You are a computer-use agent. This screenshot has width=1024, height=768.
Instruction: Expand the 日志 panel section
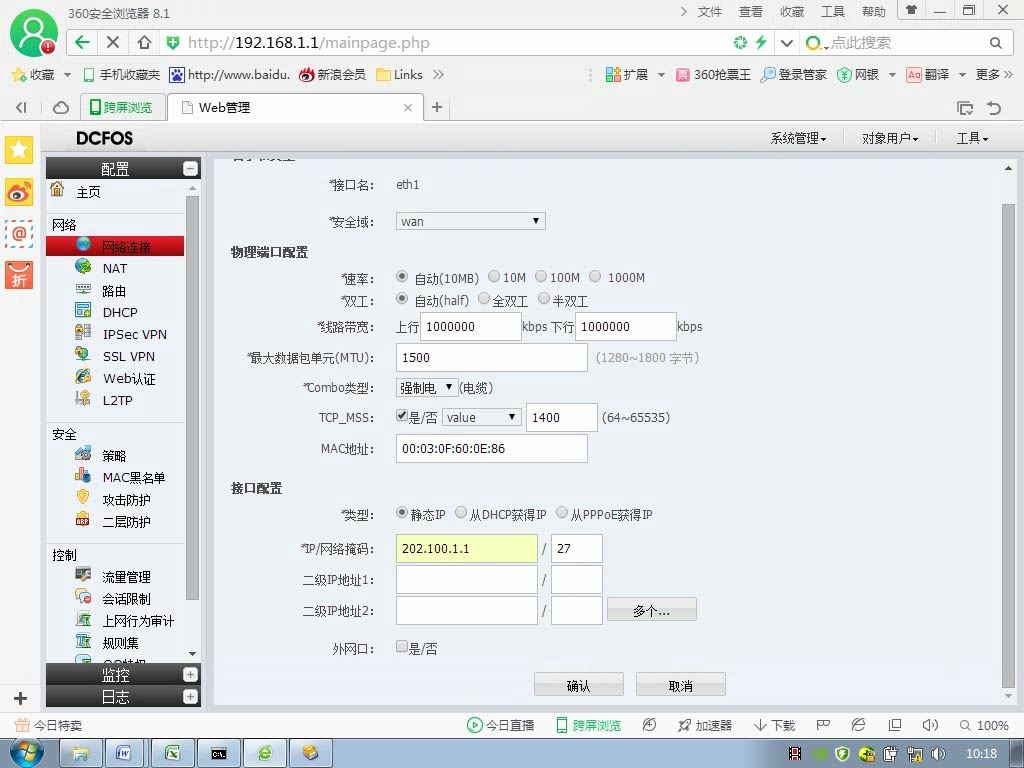coord(190,697)
